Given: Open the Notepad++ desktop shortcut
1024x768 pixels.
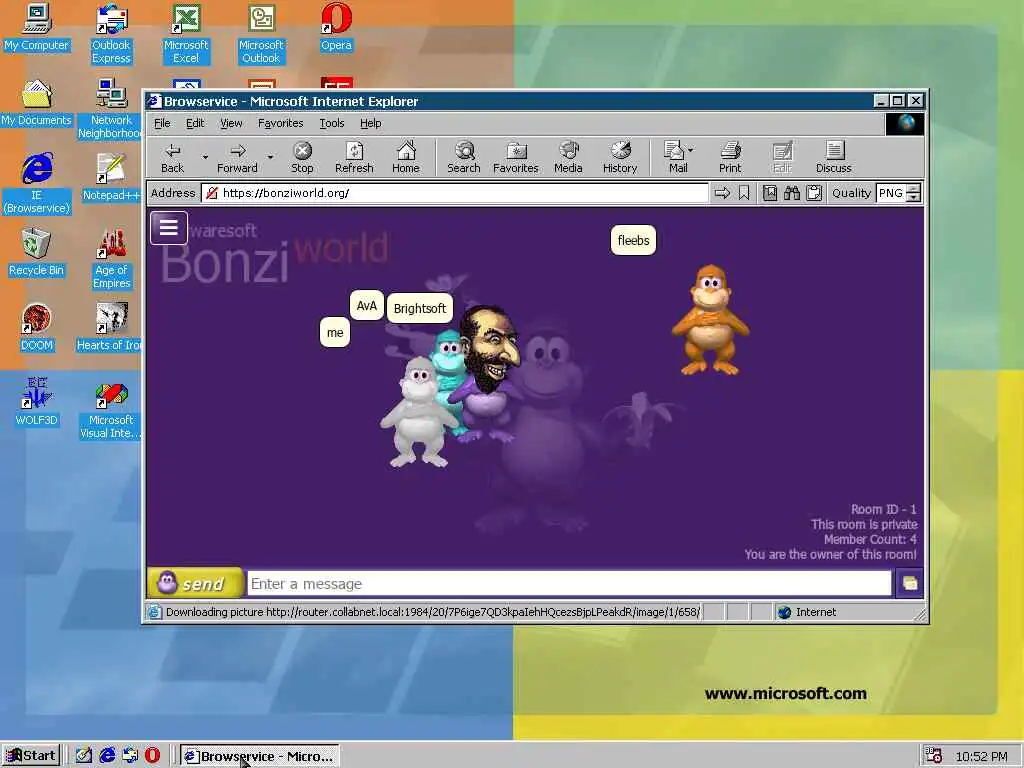Looking at the screenshot, I should [111, 178].
